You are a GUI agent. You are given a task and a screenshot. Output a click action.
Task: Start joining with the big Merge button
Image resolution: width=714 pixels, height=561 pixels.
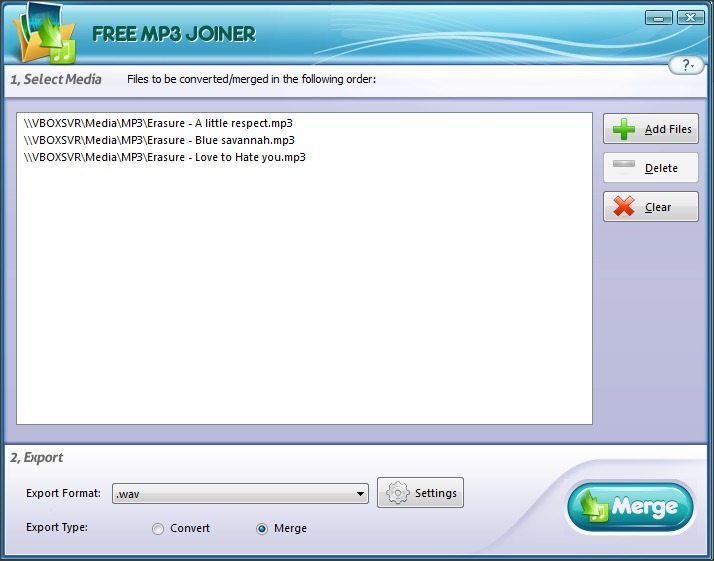click(x=631, y=507)
